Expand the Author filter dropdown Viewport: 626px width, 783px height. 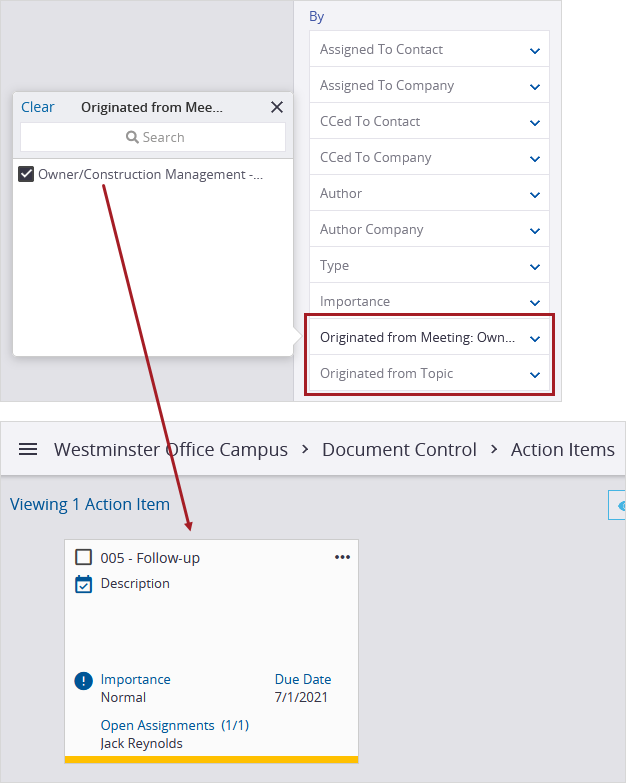tap(429, 193)
